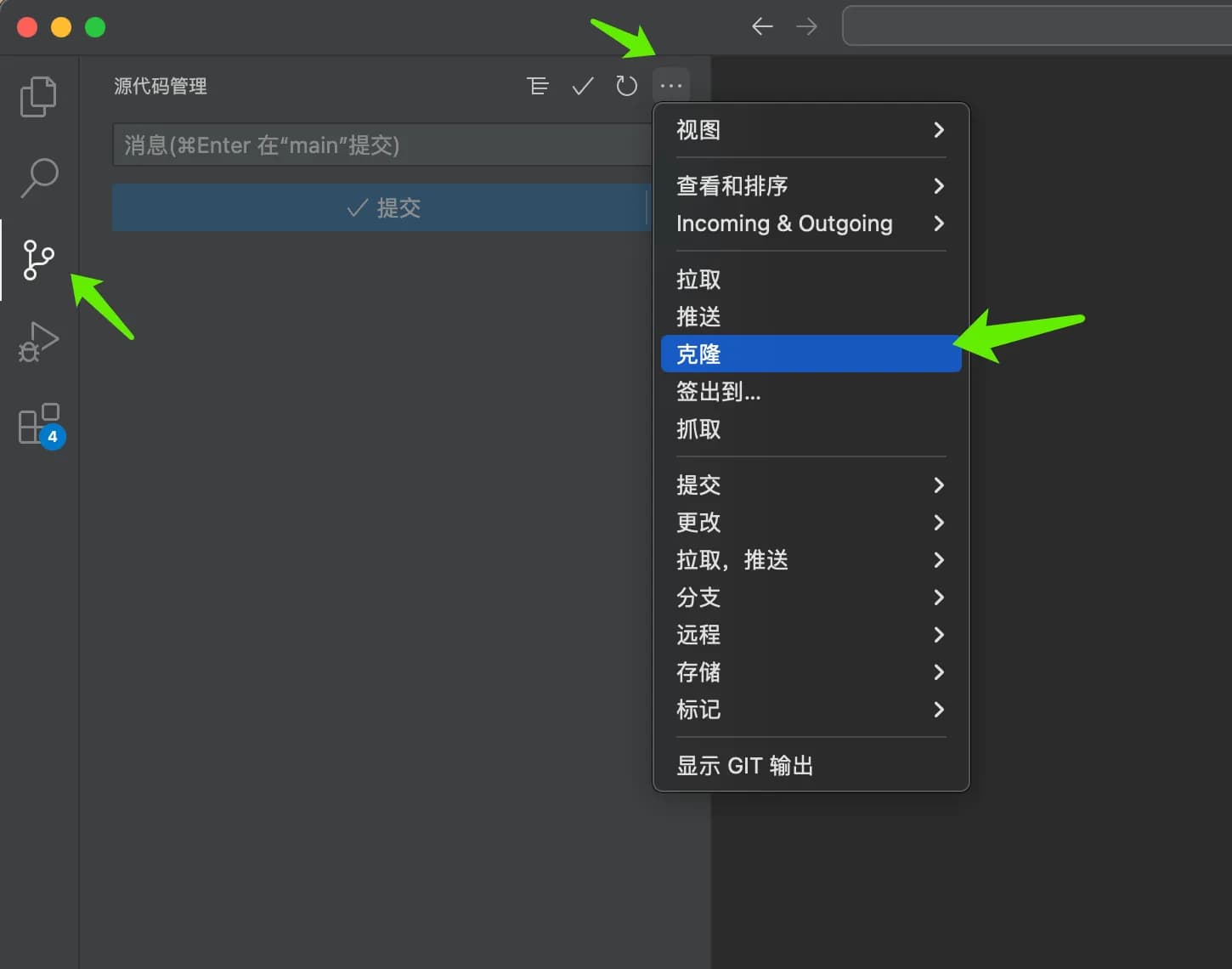Click the refresh icon in source control header
Image resolution: width=1232 pixels, height=969 pixels.
pyautogui.click(x=627, y=86)
